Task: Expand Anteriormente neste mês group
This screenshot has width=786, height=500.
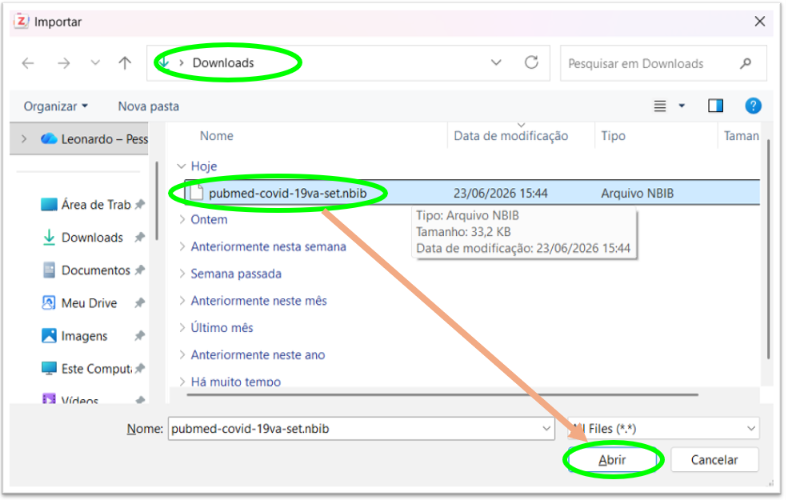Action: pyautogui.click(x=181, y=300)
